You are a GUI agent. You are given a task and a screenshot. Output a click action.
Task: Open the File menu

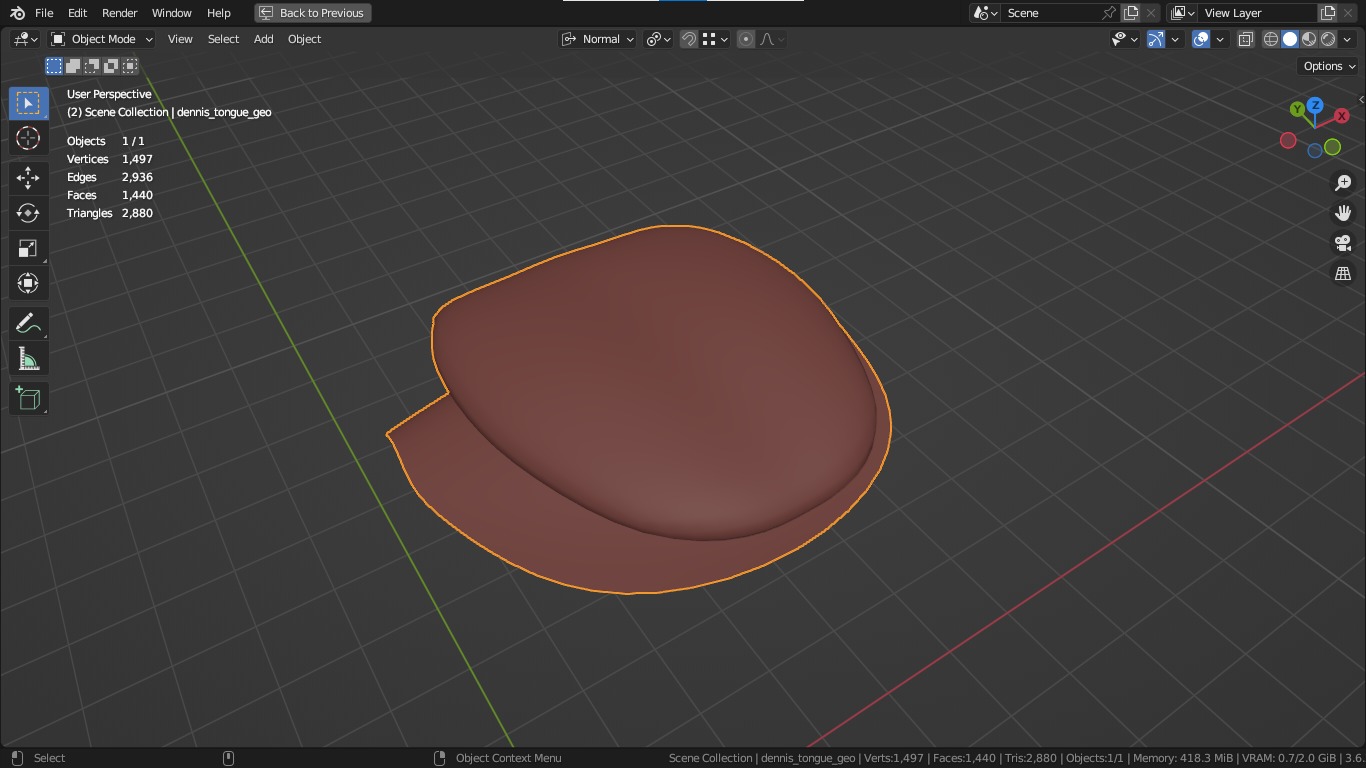[44, 13]
